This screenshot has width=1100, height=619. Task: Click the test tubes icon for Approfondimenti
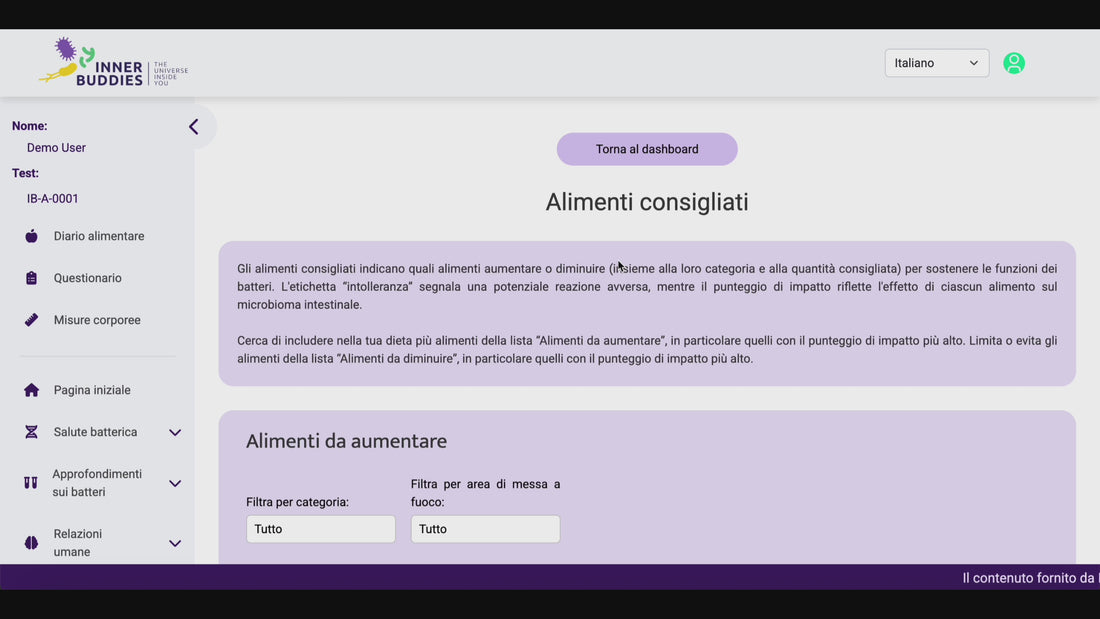31,483
